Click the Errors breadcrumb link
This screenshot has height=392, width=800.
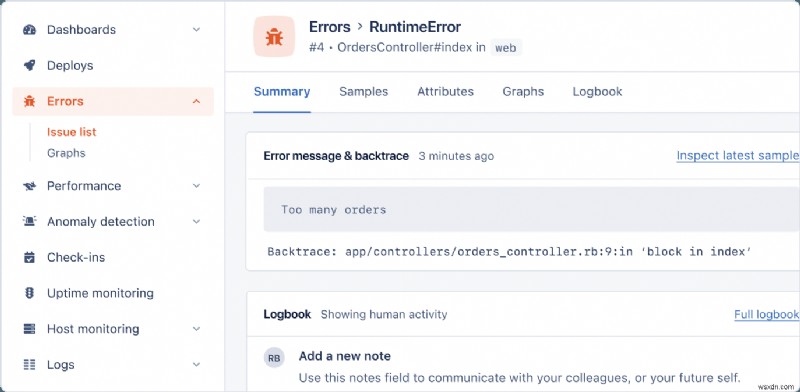[330, 27]
